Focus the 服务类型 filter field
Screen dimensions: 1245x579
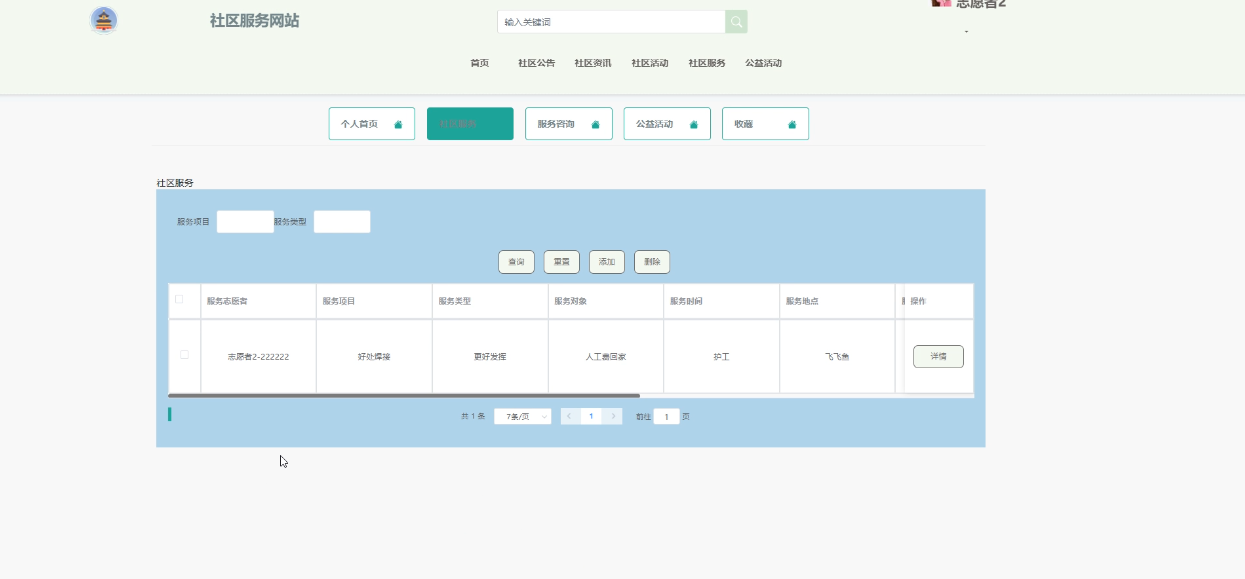[342, 222]
